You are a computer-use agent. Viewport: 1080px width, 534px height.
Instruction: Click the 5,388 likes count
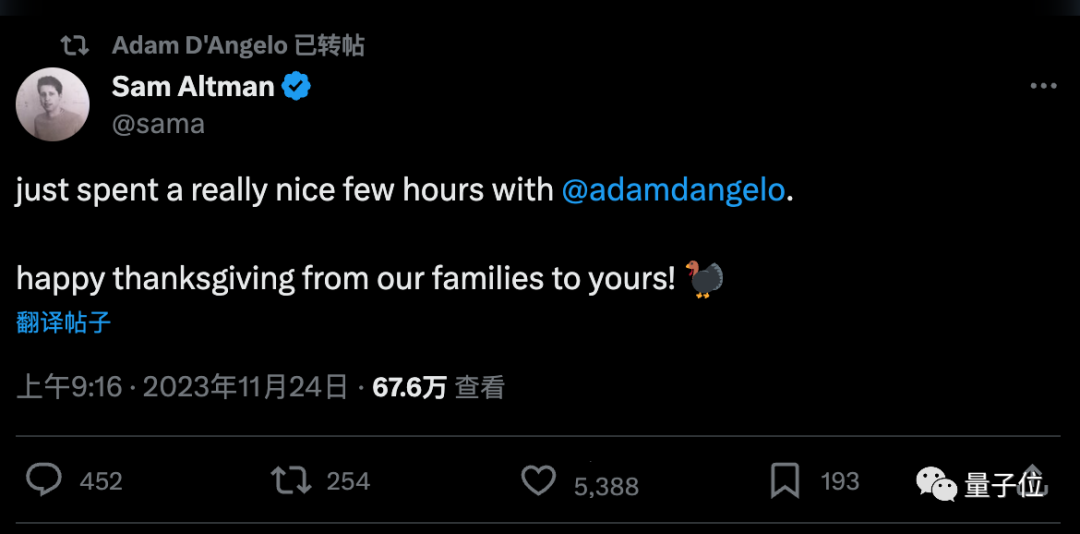pyautogui.click(x=606, y=486)
